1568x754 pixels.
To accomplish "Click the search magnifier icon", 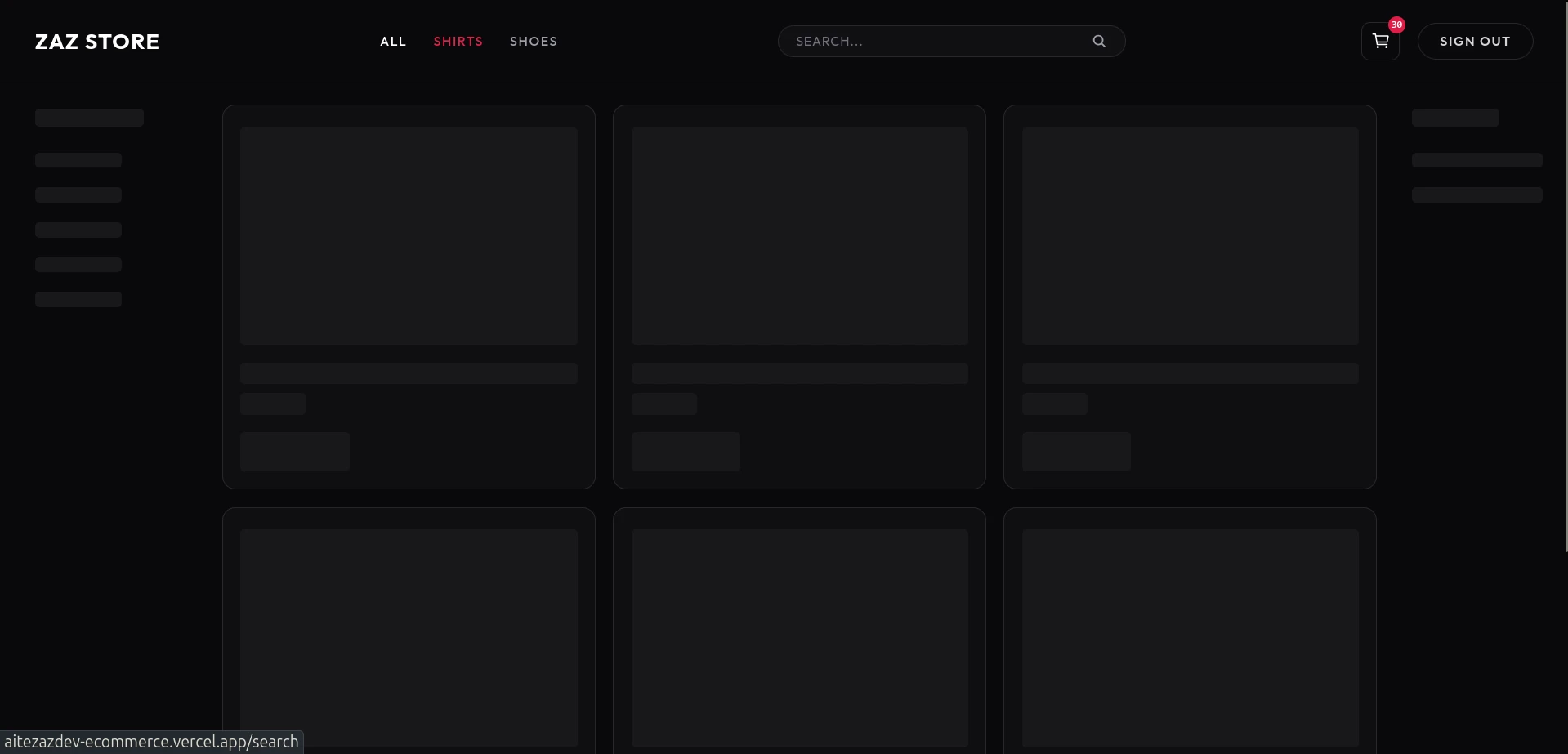I will [1099, 41].
